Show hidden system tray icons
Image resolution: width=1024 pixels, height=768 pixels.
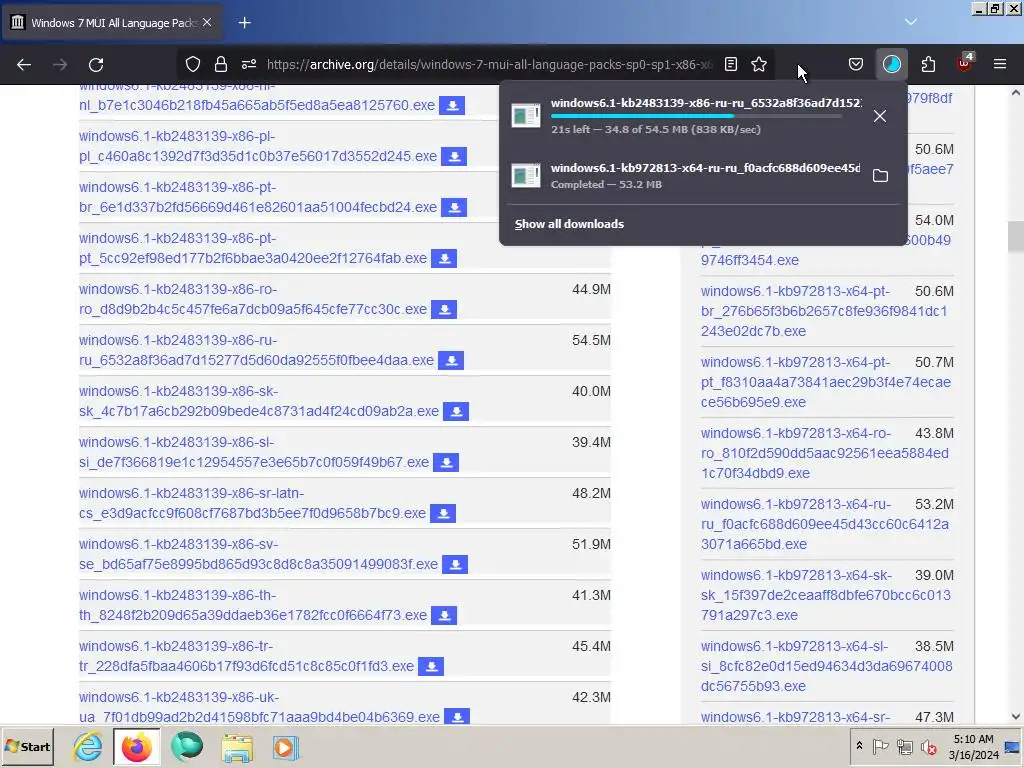tap(859, 746)
